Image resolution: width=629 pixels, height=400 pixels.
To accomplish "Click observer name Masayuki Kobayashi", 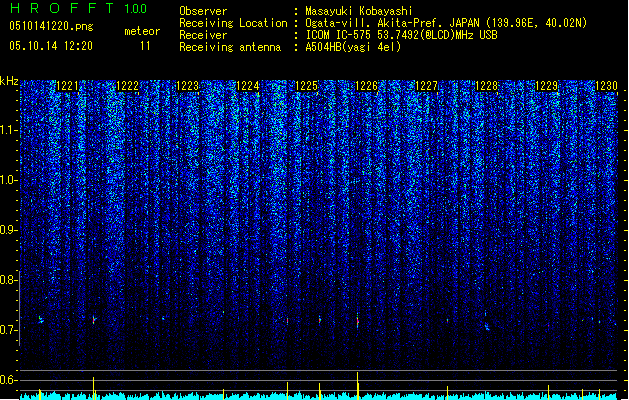I will 359,11.
